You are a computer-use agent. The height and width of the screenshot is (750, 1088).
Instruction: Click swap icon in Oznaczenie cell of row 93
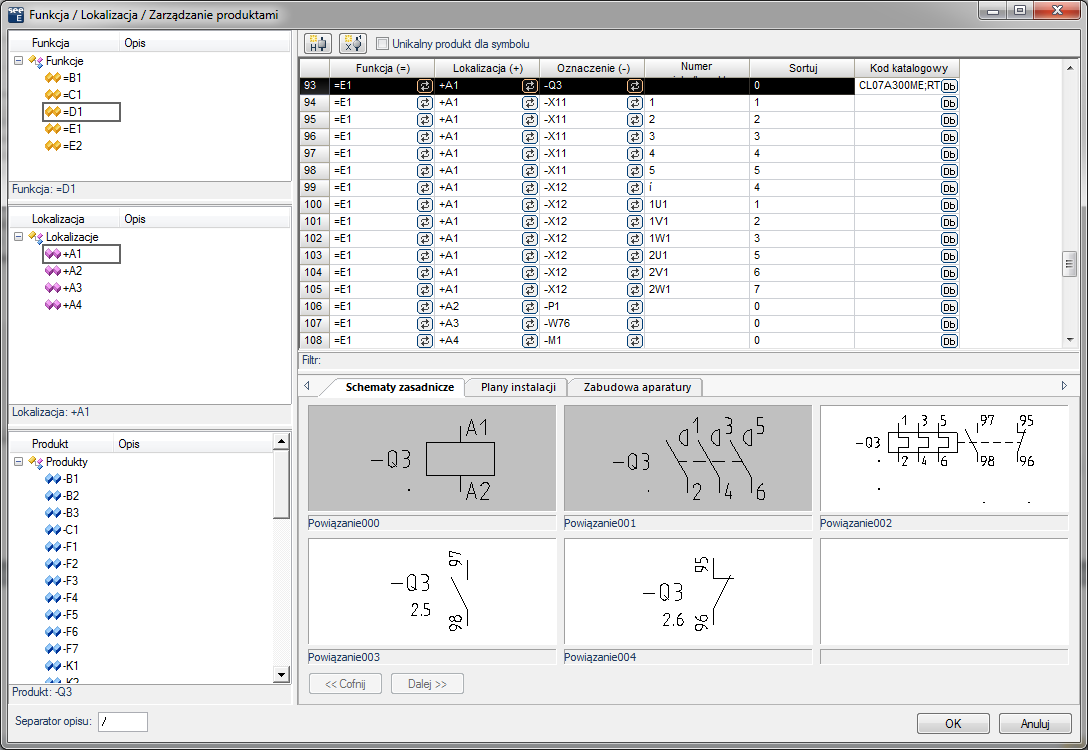coord(634,86)
